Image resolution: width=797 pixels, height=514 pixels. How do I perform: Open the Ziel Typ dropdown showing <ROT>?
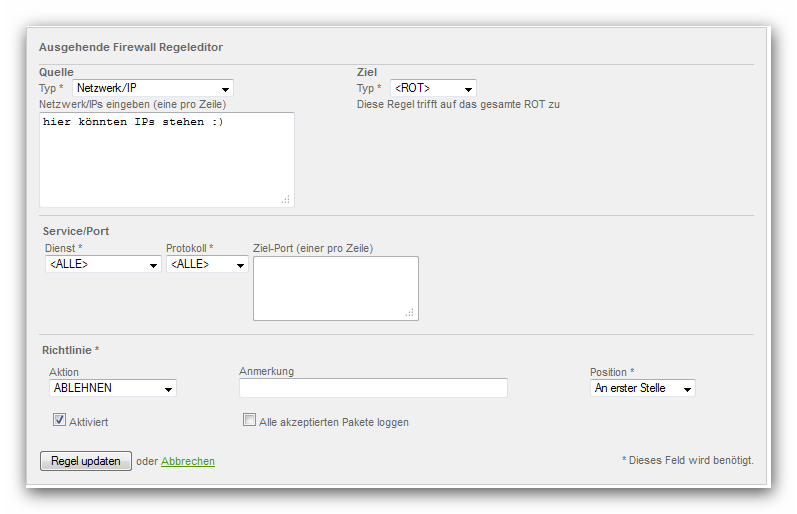pos(433,89)
